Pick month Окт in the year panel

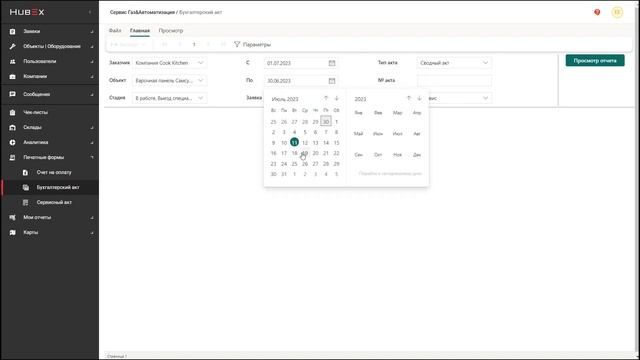pyautogui.click(x=378, y=155)
